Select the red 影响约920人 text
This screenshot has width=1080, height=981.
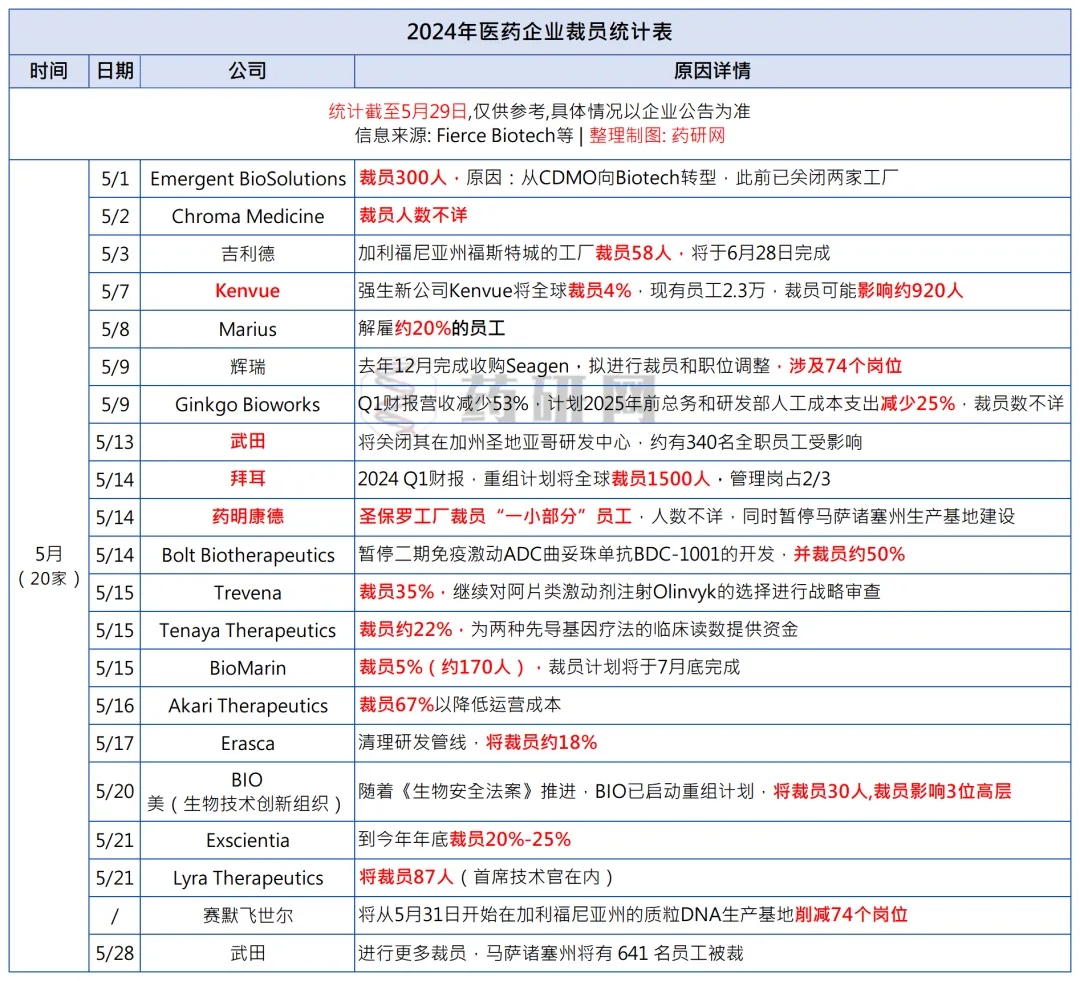tap(910, 291)
